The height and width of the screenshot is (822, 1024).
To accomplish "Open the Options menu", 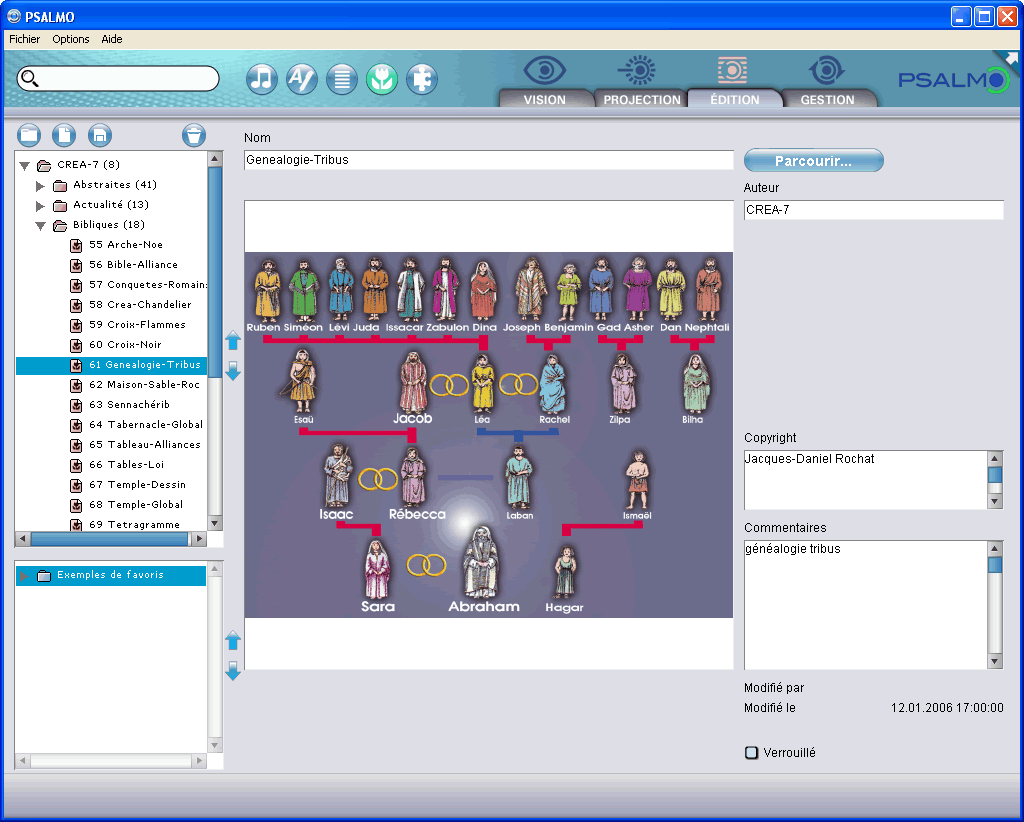I will tap(71, 39).
